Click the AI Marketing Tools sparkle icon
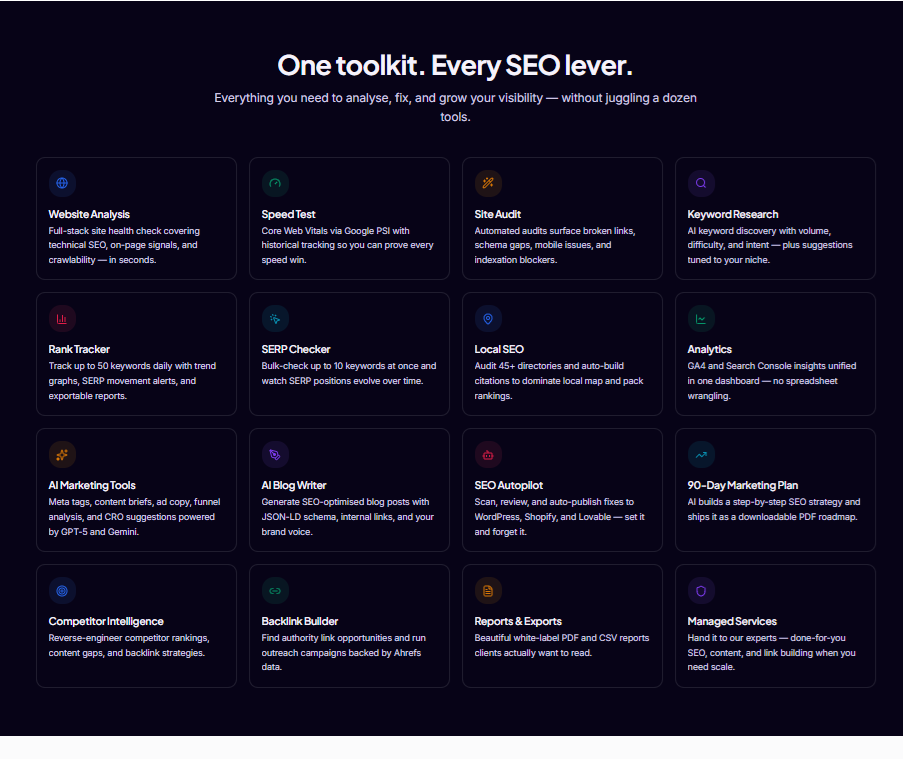The image size is (903, 759). click(62, 455)
